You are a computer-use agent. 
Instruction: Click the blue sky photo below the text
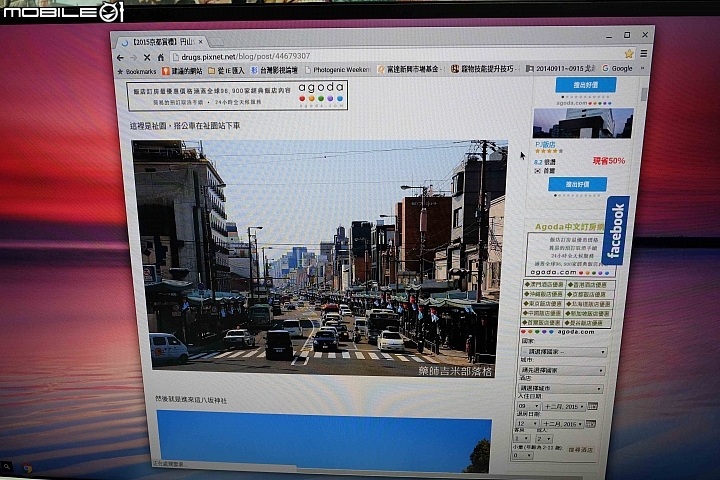(x=323, y=441)
